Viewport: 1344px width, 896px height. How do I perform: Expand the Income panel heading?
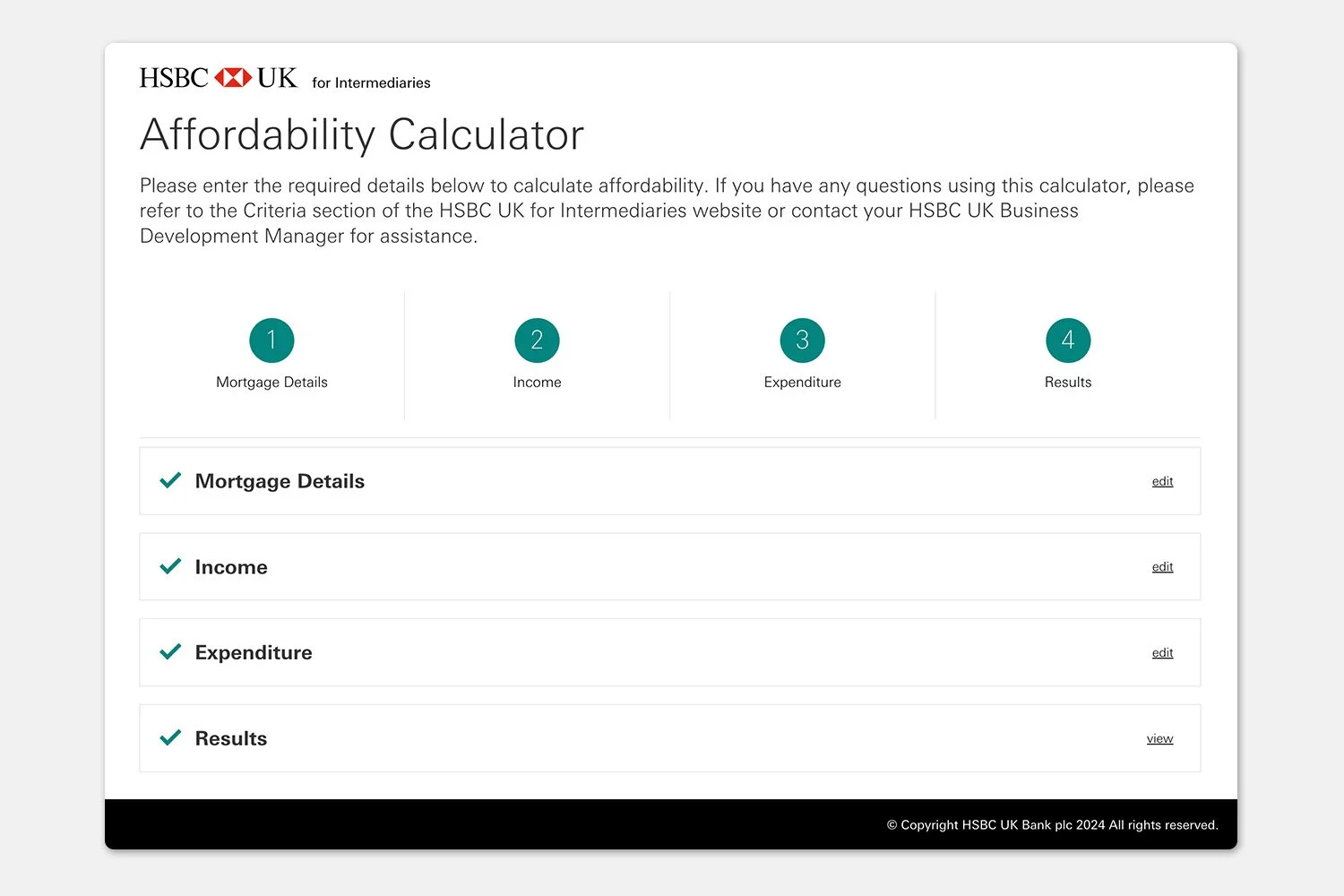(231, 567)
